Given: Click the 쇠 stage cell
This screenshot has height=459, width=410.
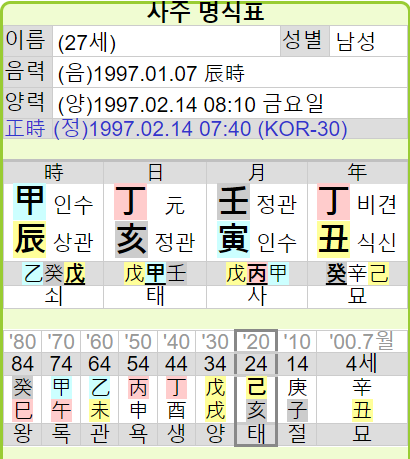Looking at the screenshot, I should (53, 297).
